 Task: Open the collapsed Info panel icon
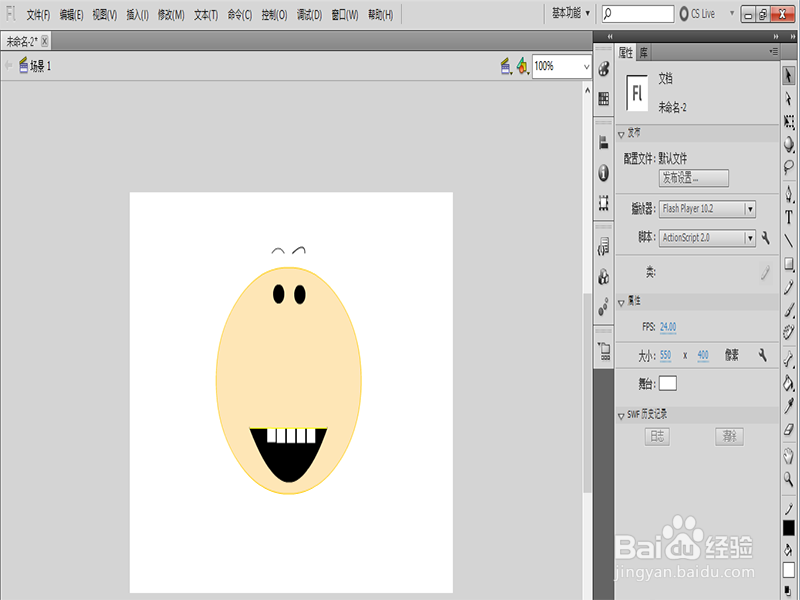pyautogui.click(x=604, y=172)
